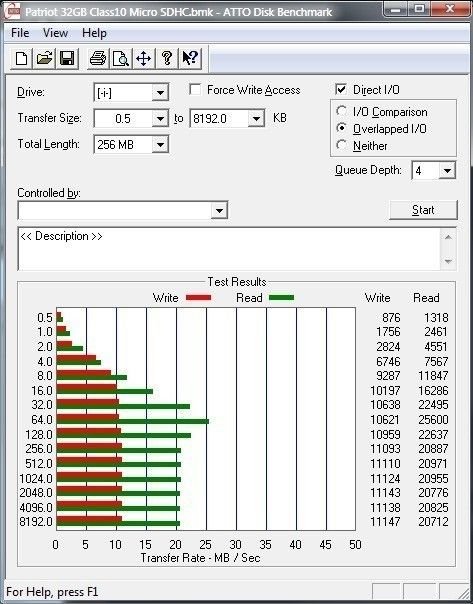Viewport: 473px width, 604px height.
Task: Uncheck the Direct I/O checkbox
Action: 341,89
